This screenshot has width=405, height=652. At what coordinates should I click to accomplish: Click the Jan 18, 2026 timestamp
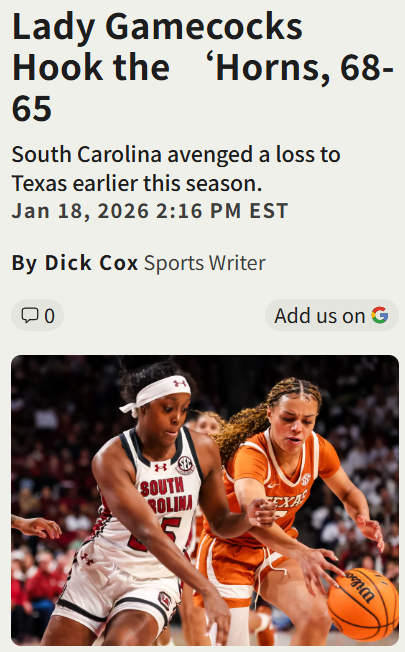[150, 211]
